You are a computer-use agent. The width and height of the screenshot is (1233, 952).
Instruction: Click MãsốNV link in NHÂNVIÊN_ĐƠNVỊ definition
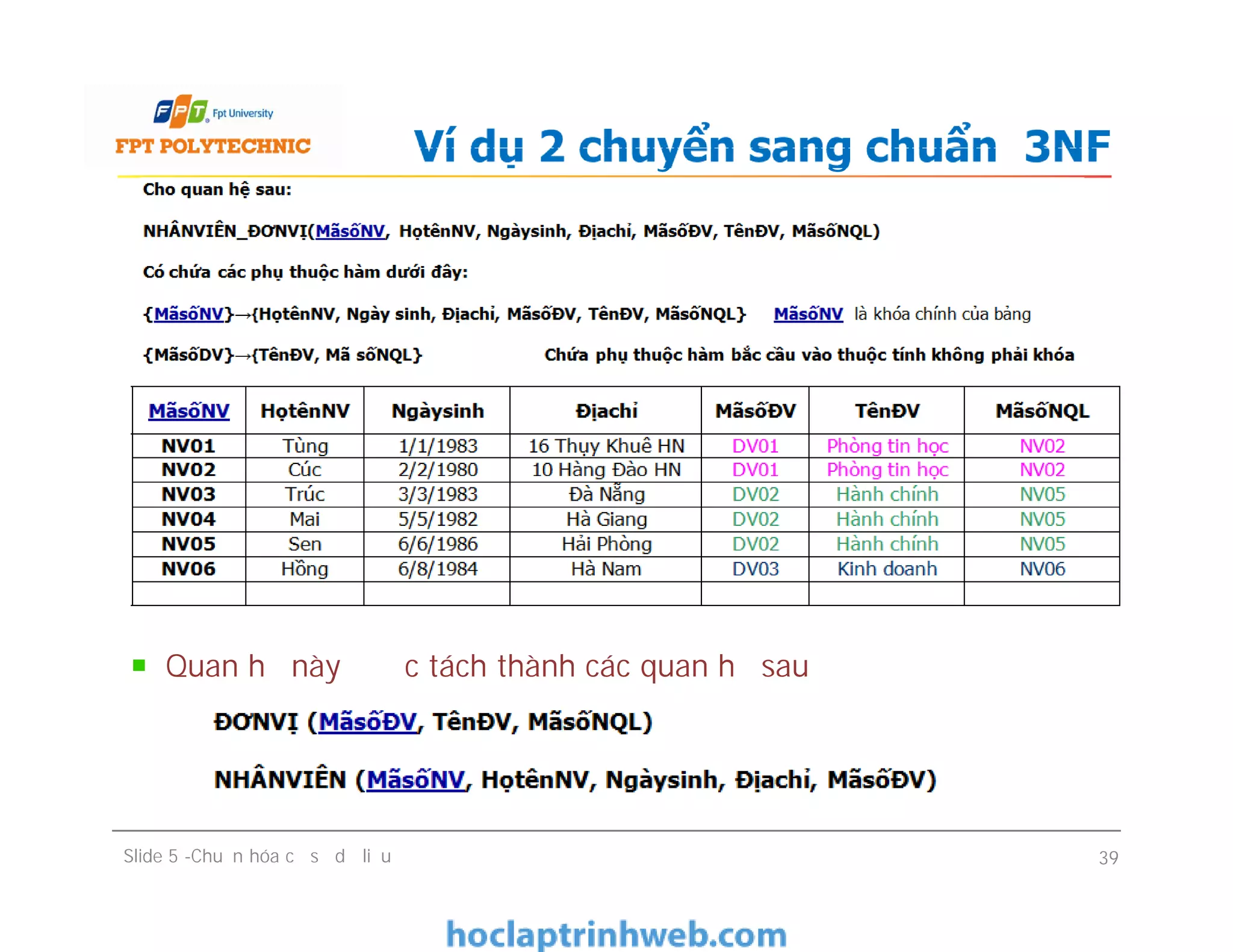pyautogui.click(x=350, y=231)
